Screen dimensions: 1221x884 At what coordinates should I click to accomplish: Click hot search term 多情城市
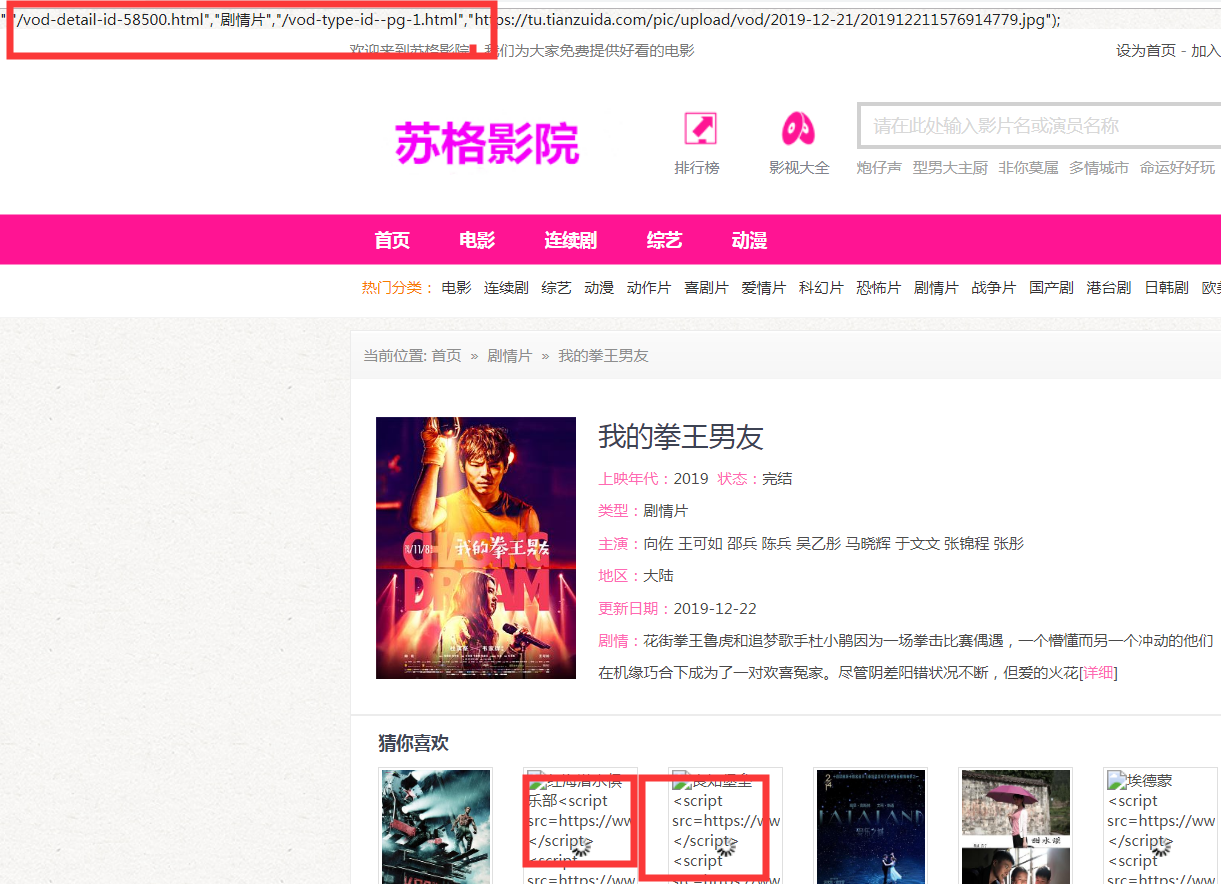pos(1098,168)
